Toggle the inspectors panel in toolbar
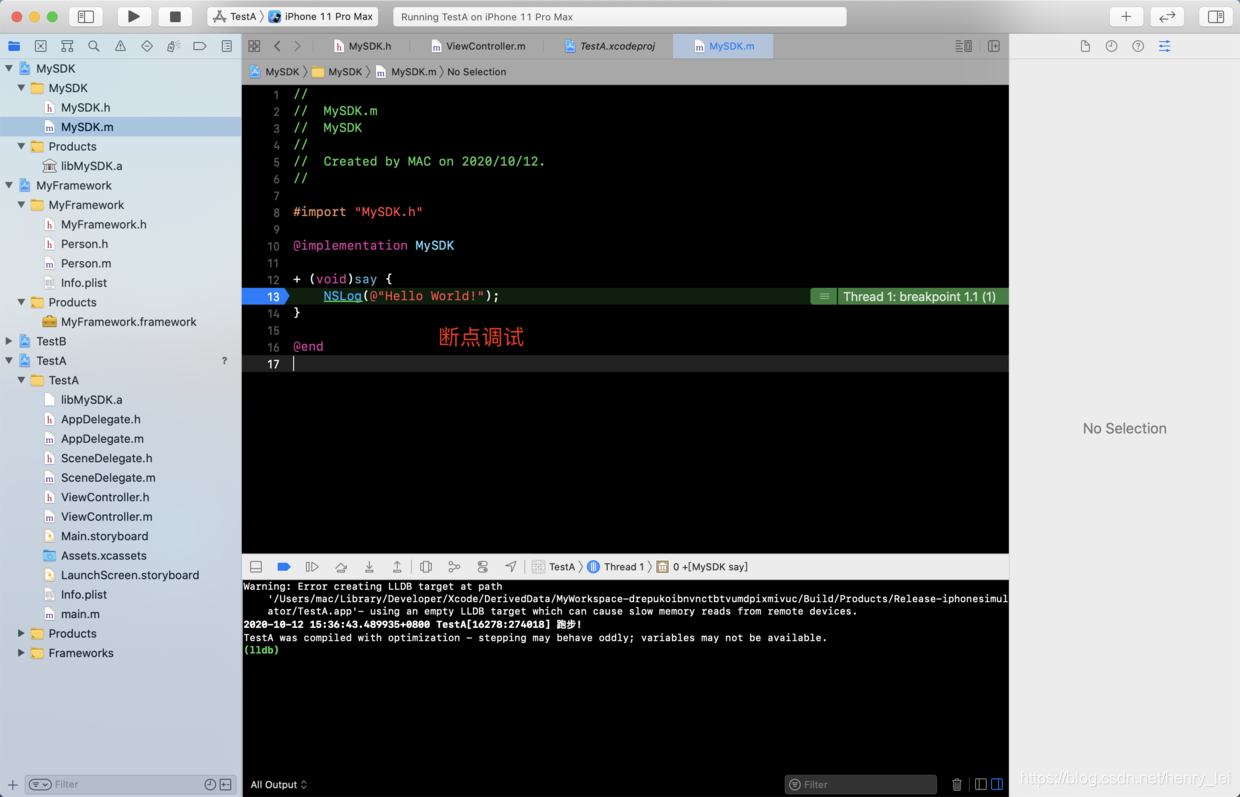This screenshot has width=1240, height=797. point(1216,17)
